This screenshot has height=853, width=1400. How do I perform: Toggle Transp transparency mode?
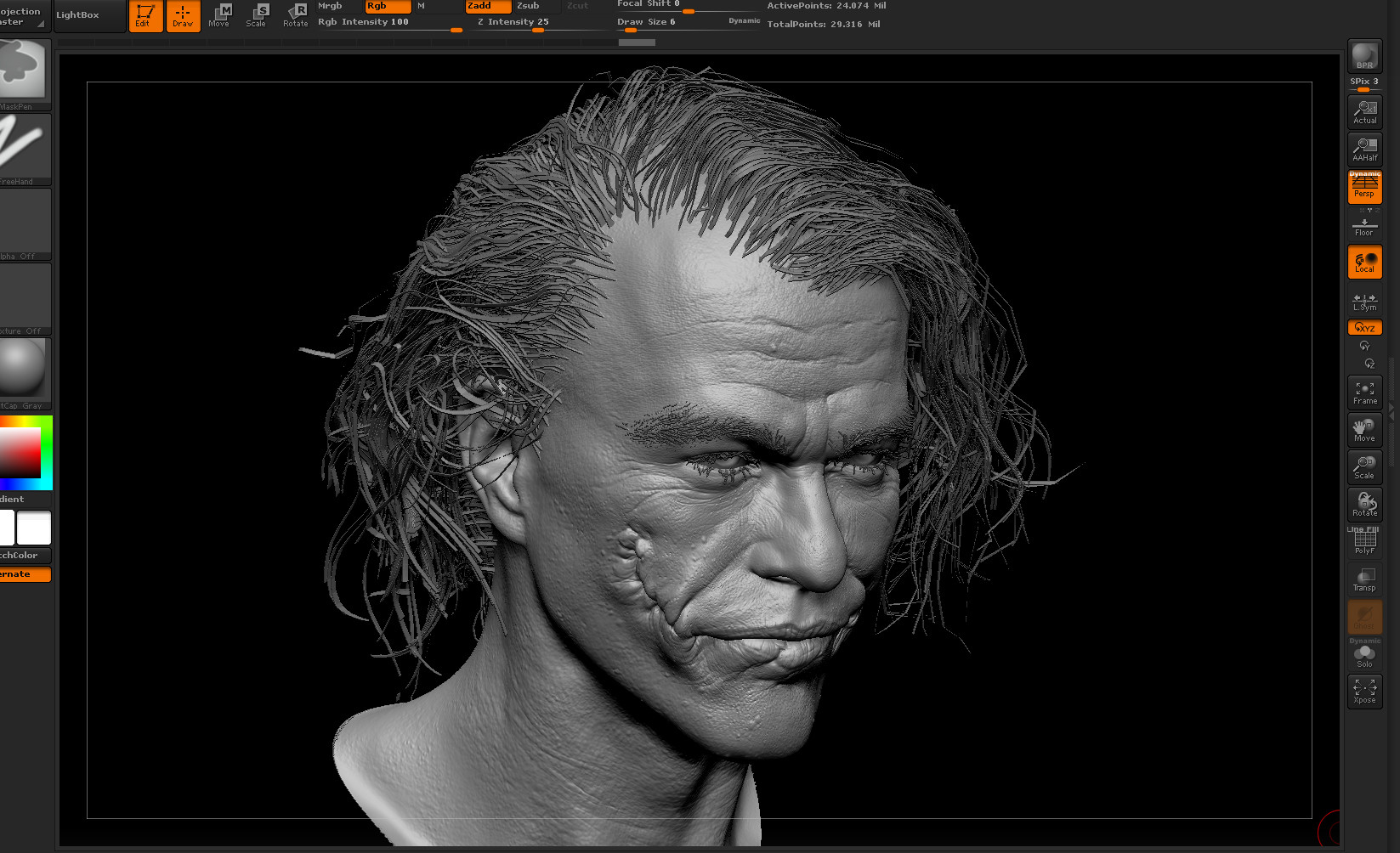1364,579
